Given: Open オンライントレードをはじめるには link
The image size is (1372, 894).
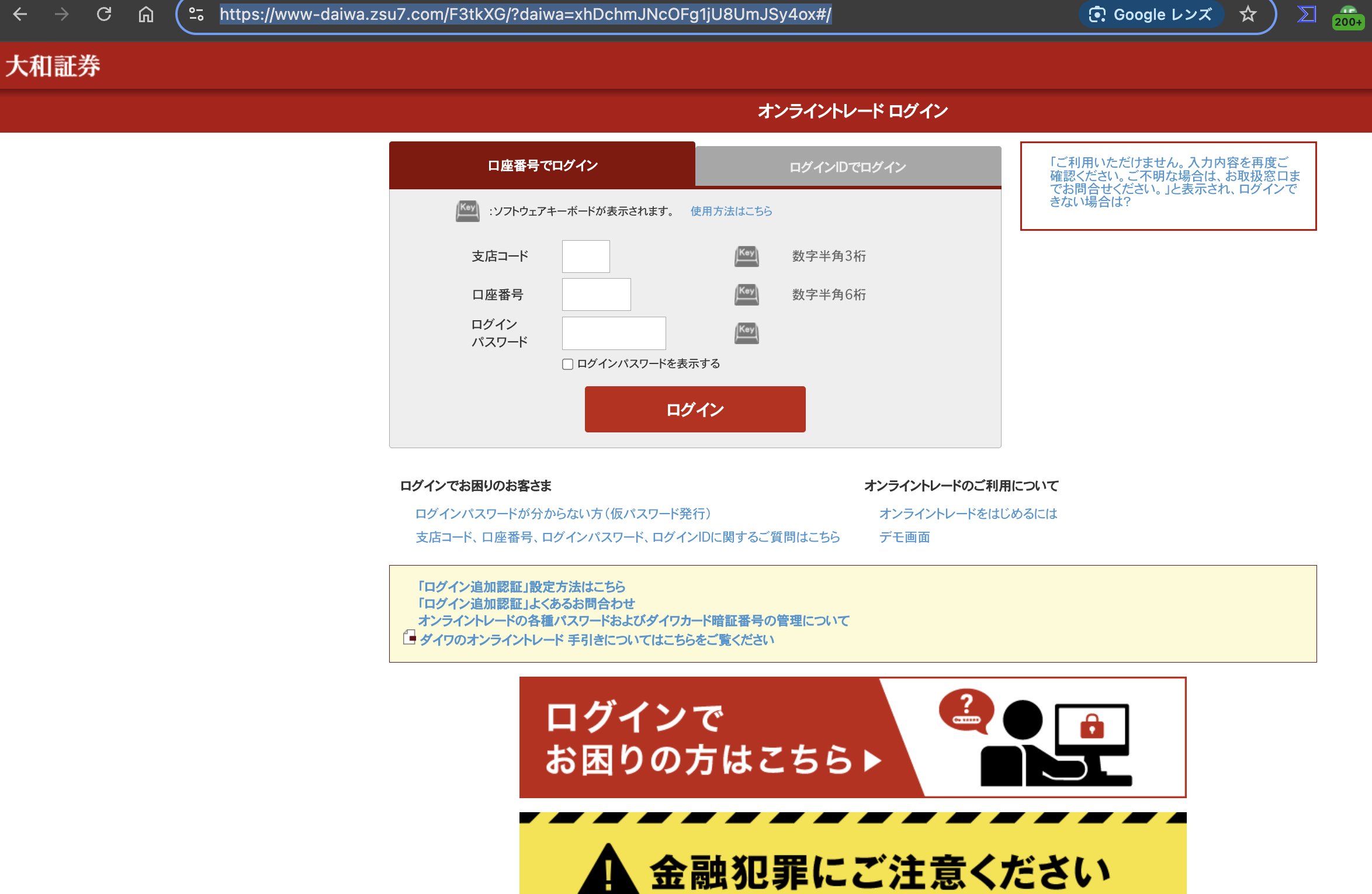Looking at the screenshot, I should pyautogui.click(x=968, y=514).
